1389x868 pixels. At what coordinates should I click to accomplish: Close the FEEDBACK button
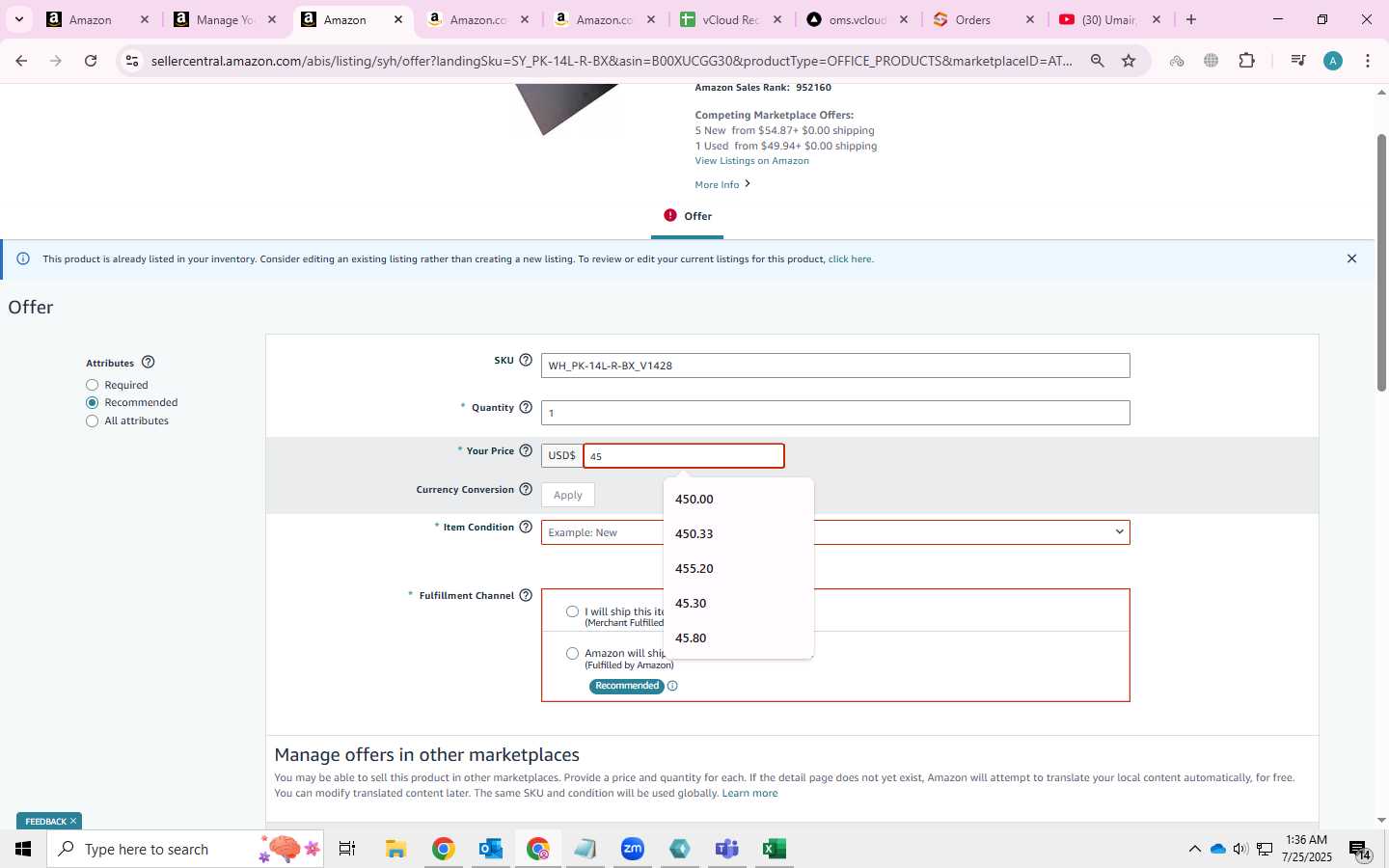(x=73, y=821)
